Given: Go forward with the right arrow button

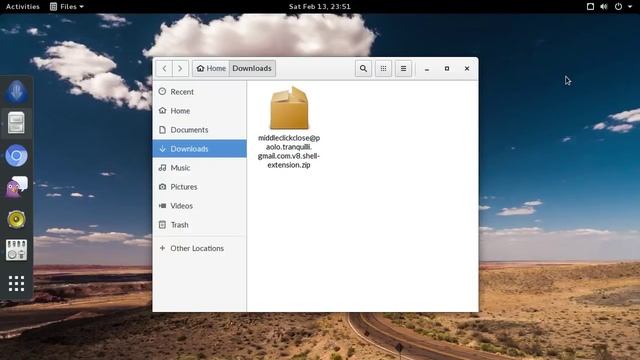Looking at the screenshot, I should pos(180,69).
